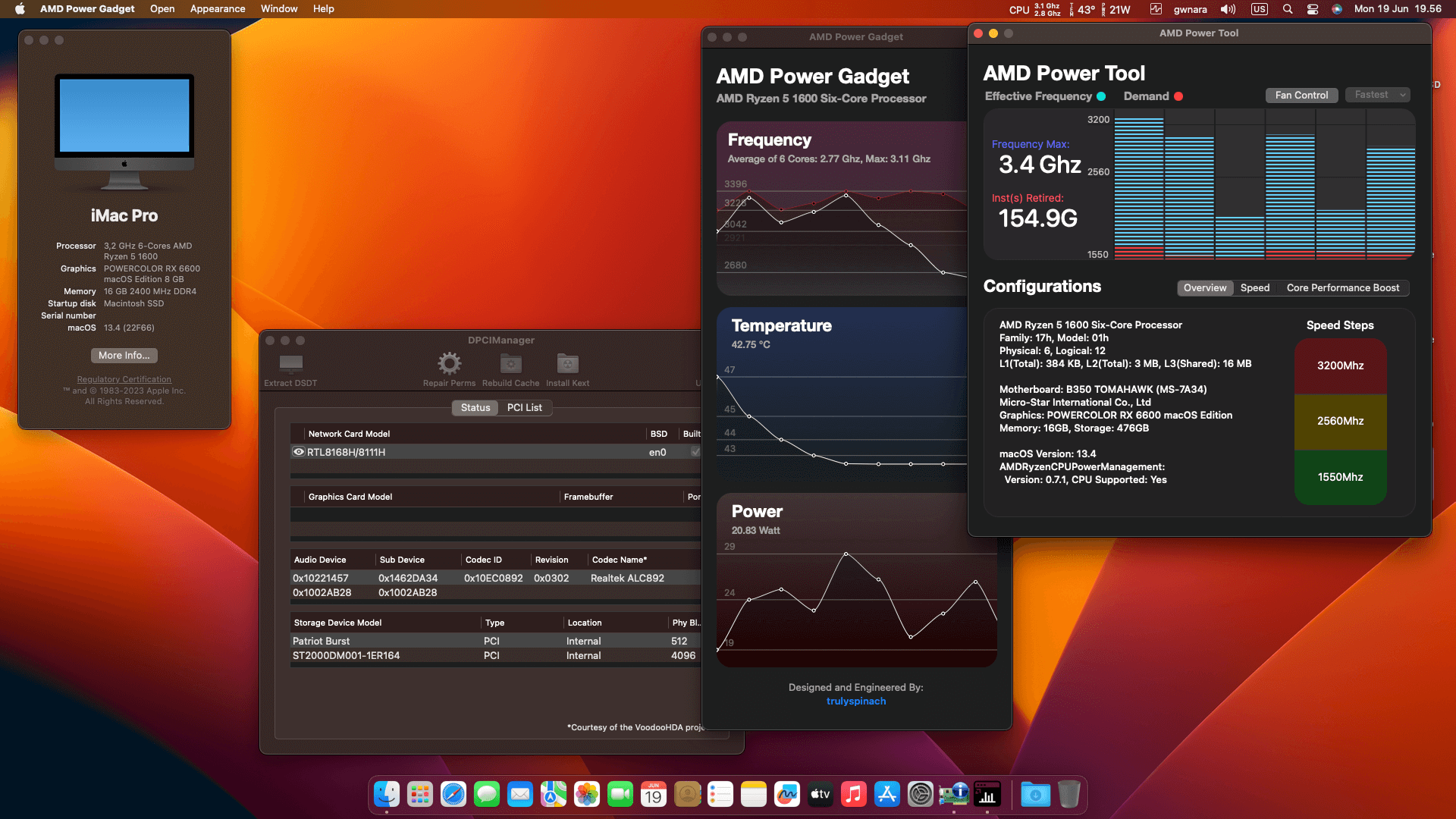
Task: Open Messages from the Dock
Action: point(487,794)
